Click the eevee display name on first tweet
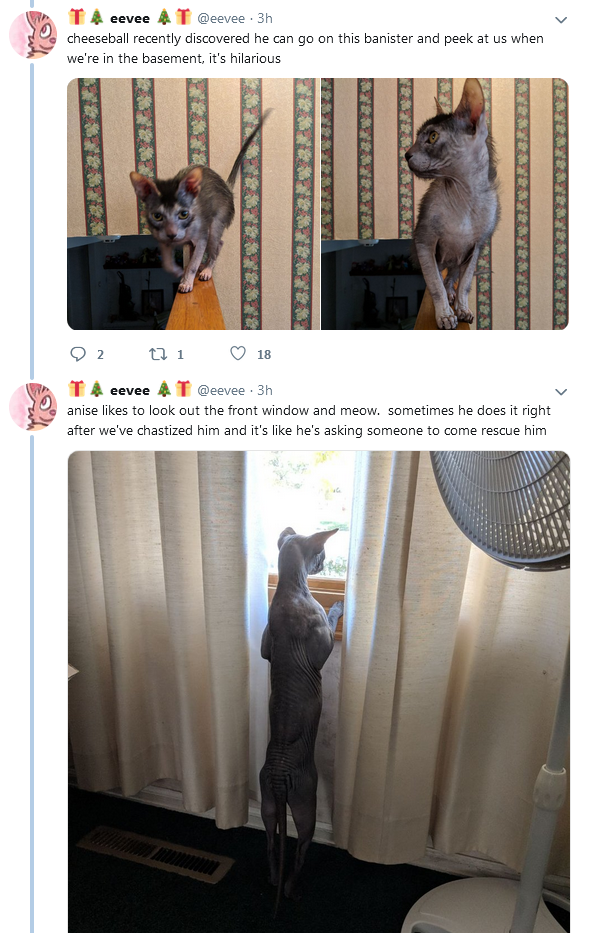The width and height of the screenshot is (594, 933). (x=130, y=18)
